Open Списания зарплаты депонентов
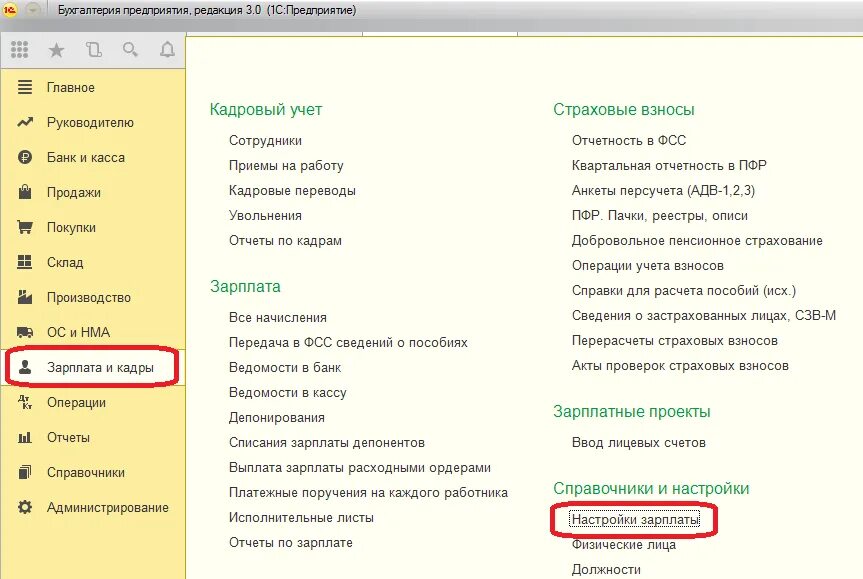The height and width of the screenshot is (579, 863). [x=327, y=443]
